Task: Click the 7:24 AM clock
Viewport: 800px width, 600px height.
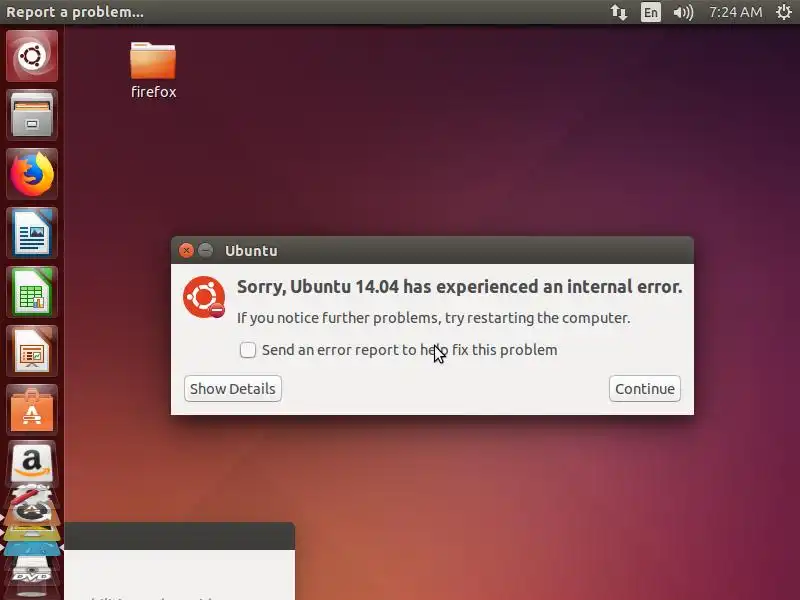Action: tap(735, 12)
